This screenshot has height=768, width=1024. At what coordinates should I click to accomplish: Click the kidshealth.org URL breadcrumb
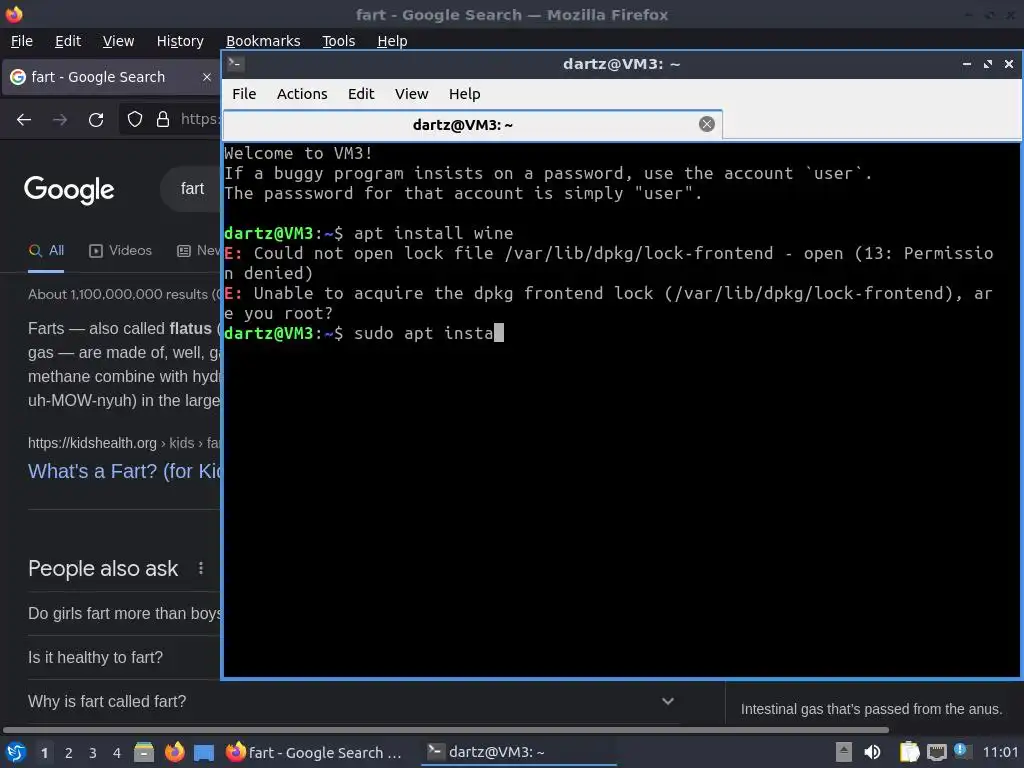(x=124, y=443)
